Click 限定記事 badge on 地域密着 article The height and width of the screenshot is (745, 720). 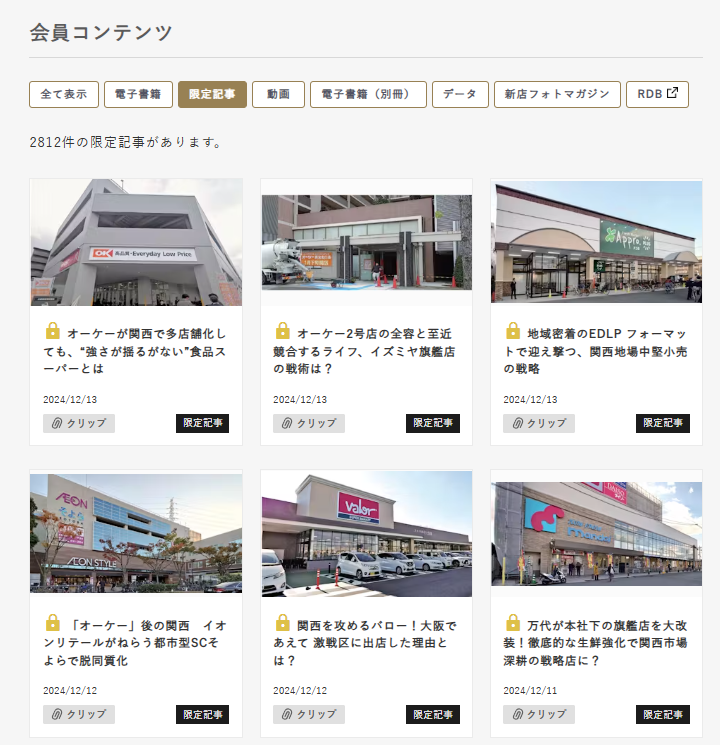[663, 423]
